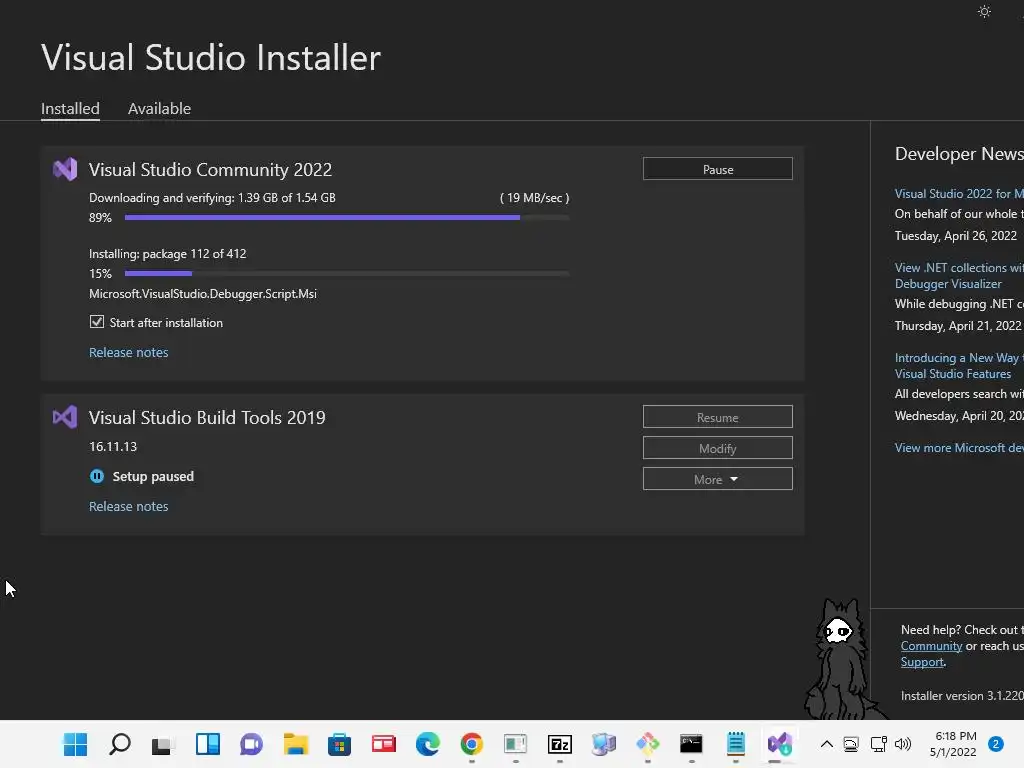Screen dimensions: 1024x768
Task: Click the downloading progress bar at 89%
Action: (347, 217)
